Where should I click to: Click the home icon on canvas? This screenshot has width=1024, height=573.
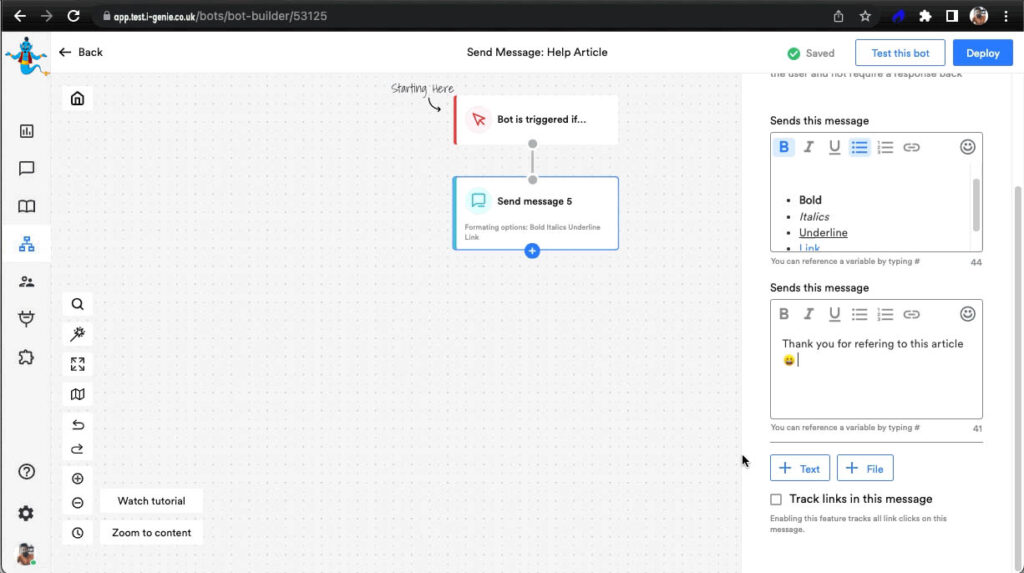(77, 99)
